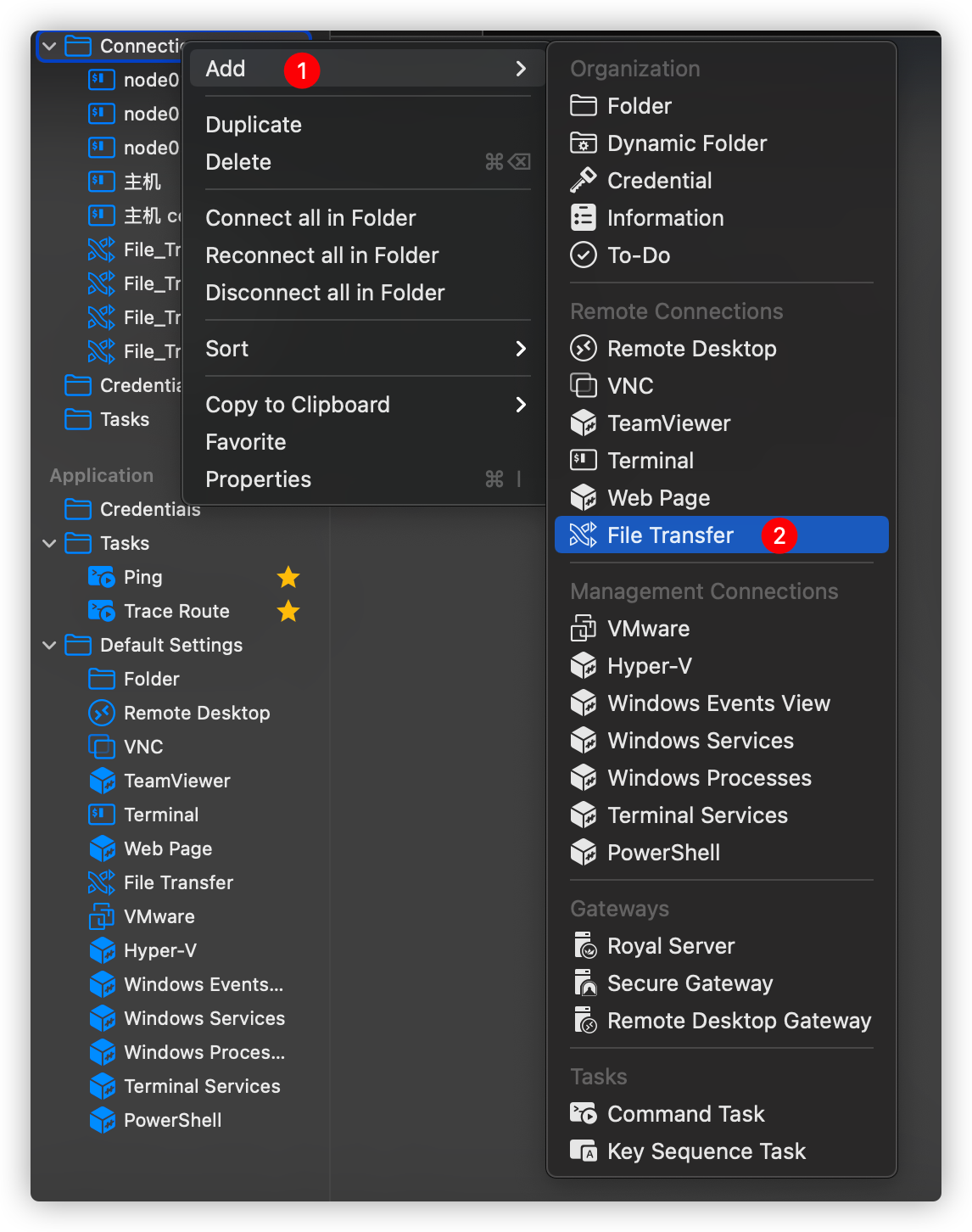
Task: Select Connect all in Folder
Action: coord(310,218)
